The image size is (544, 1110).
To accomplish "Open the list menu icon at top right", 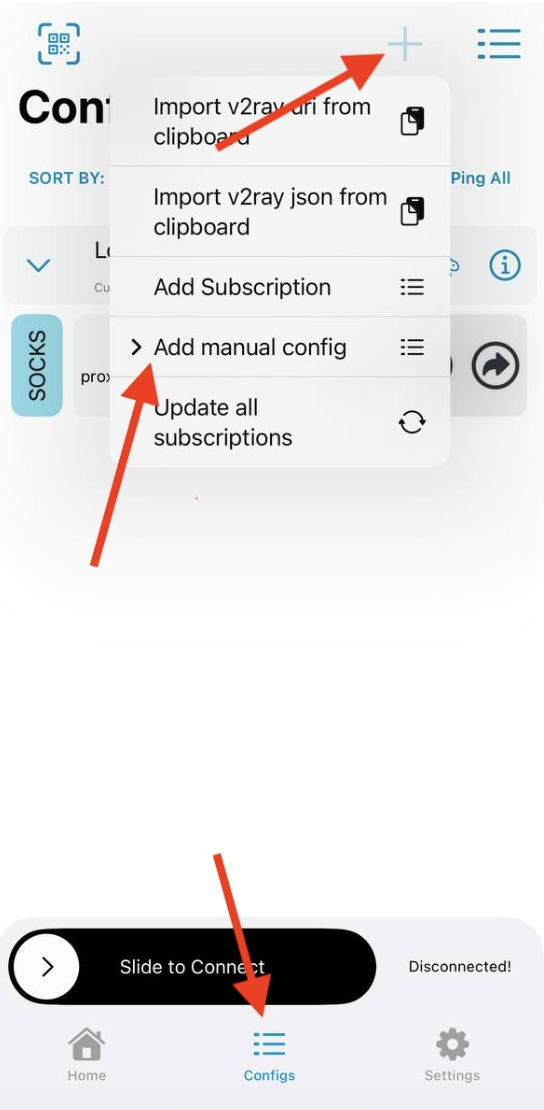I will [499, 44].
